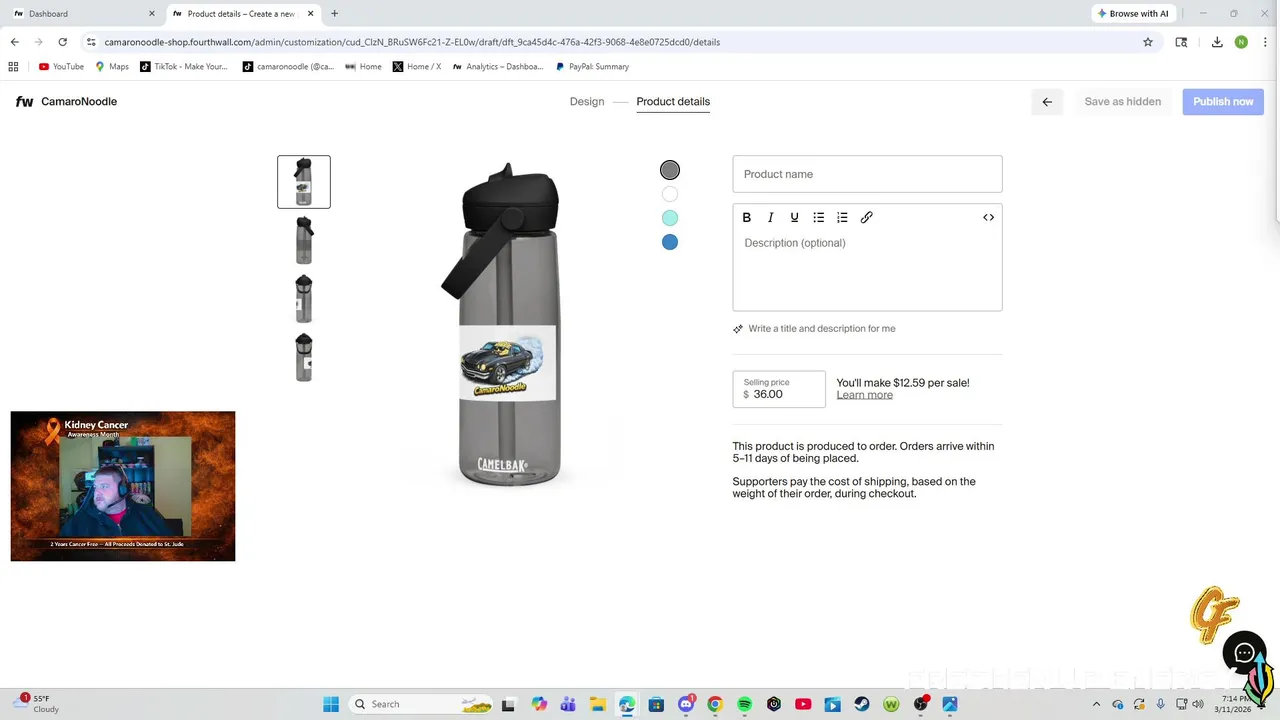Image resolution: width=1280 pixels, height=720 pixels.
Task: Toggle italic formatting in description editor
Action: click(770, 217)
